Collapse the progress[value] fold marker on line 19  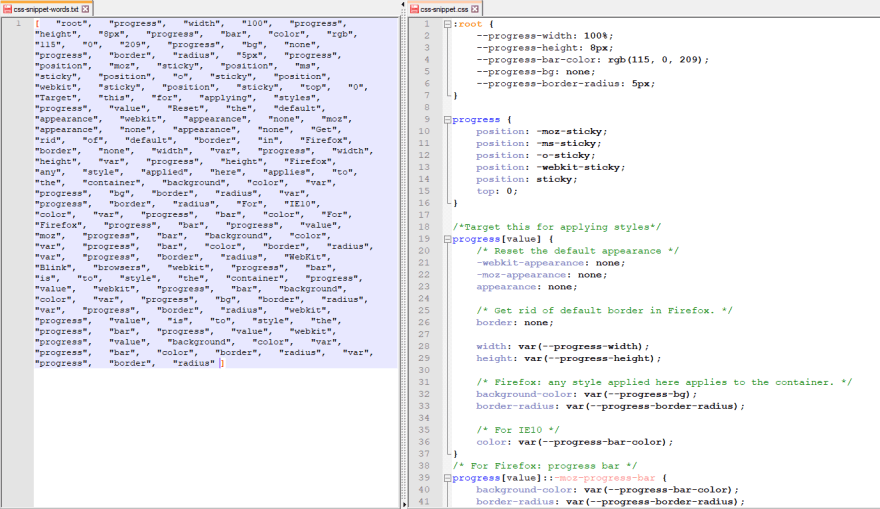coord(447,239)
